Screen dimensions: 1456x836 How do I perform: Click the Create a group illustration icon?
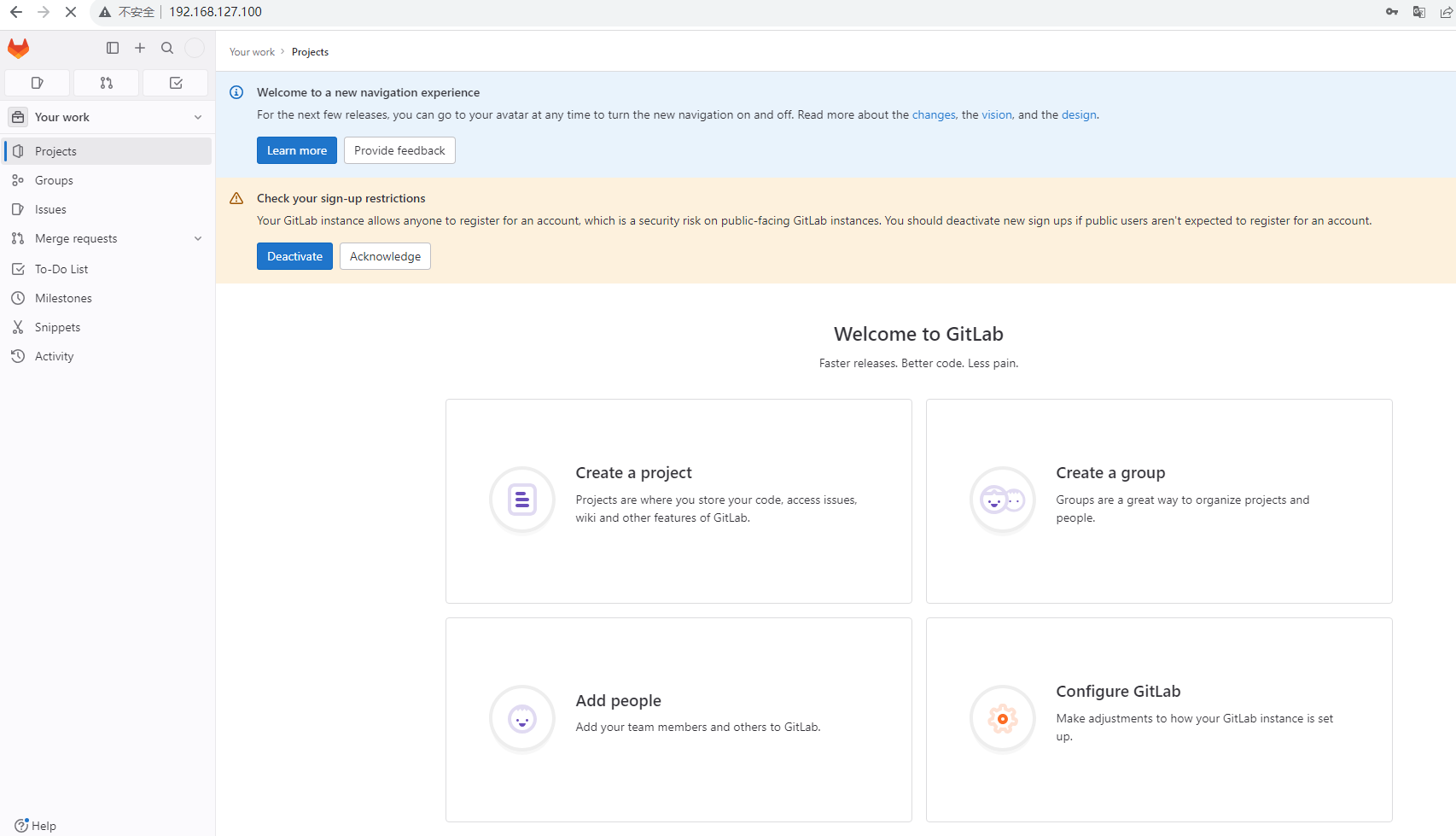pyautogui.click(x=1003, y=500)
